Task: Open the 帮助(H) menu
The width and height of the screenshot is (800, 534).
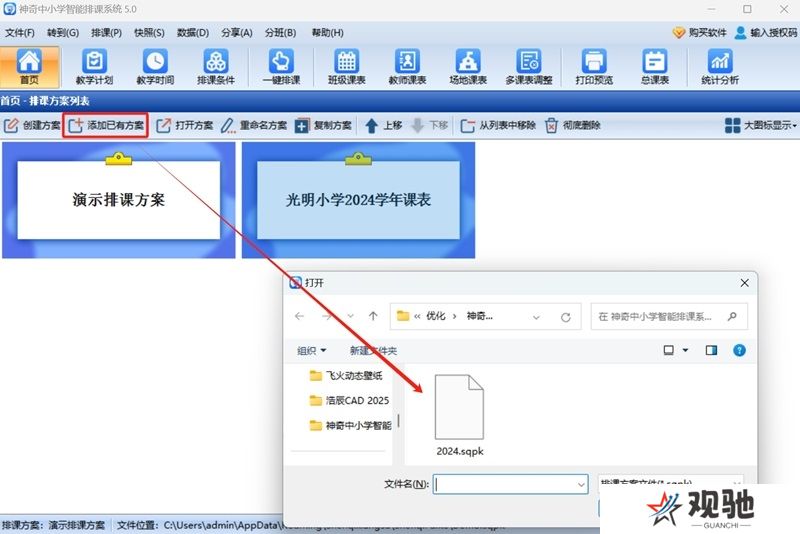Action: (x=328, y=33)
